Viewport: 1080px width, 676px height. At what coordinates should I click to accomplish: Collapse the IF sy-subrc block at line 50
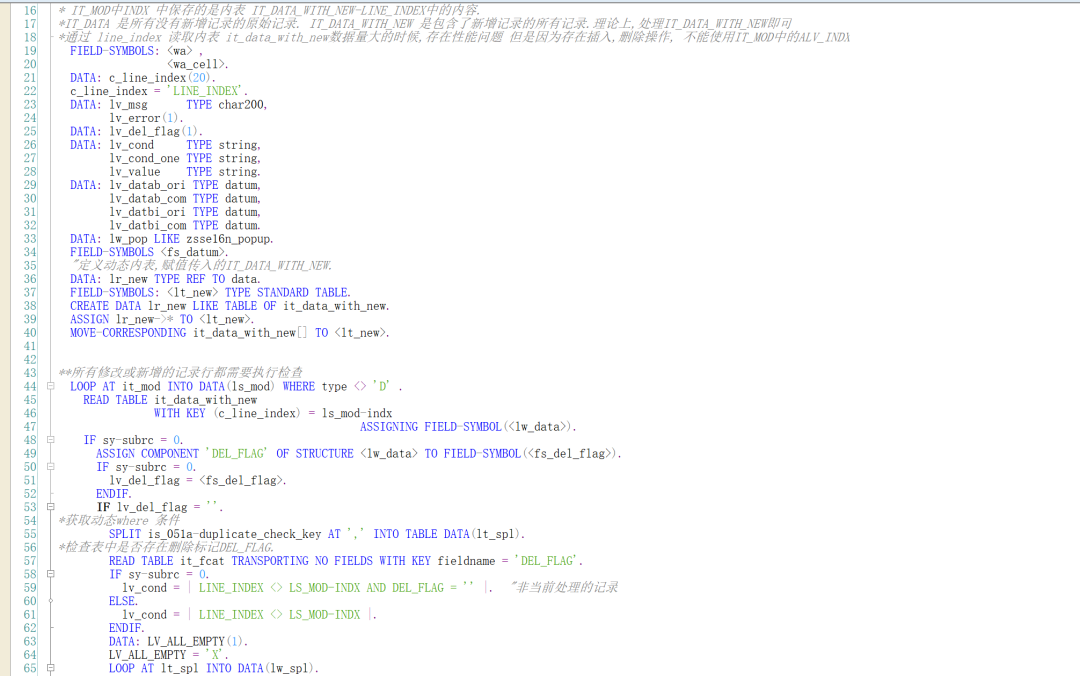point(50,467)
